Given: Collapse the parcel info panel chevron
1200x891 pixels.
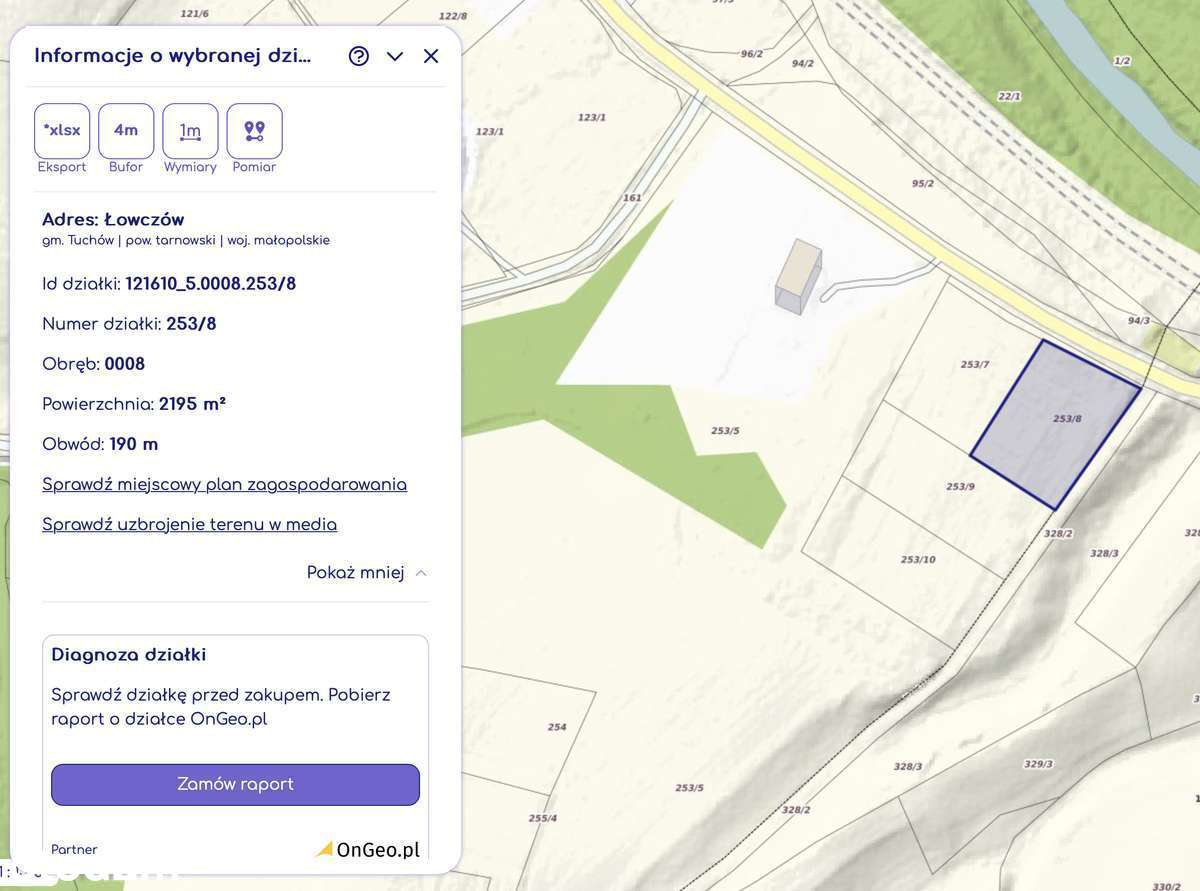Looking at the screenshot, I should click(395, 56).
